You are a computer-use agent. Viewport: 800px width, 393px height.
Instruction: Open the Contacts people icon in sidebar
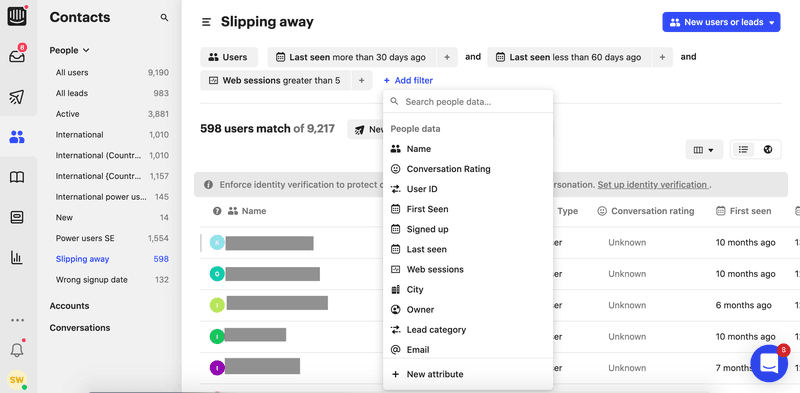pyautogui.click(x=17, y=137)
